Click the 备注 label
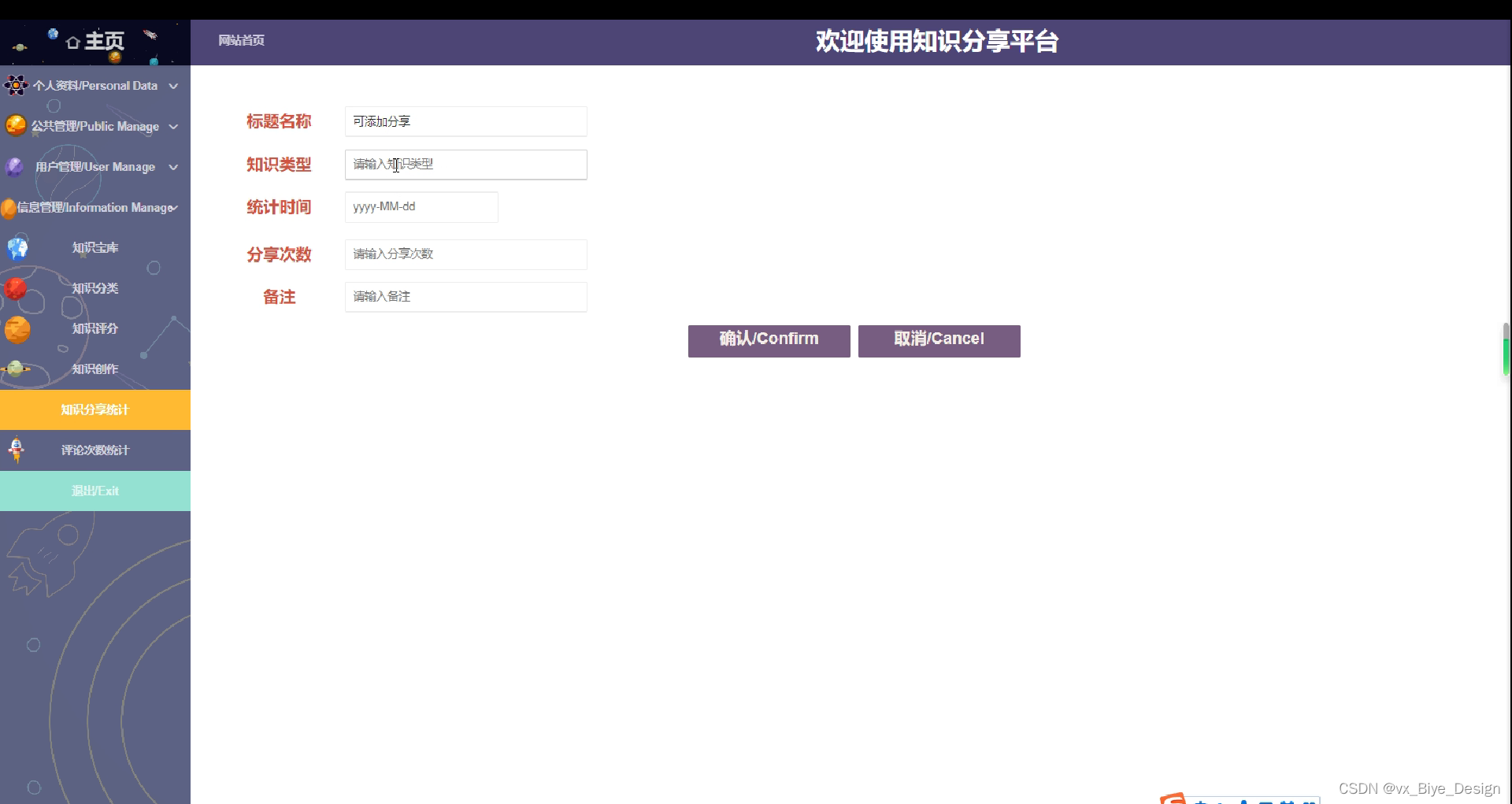The width and height of the screenshot is (1512, 804). (280, 297)
